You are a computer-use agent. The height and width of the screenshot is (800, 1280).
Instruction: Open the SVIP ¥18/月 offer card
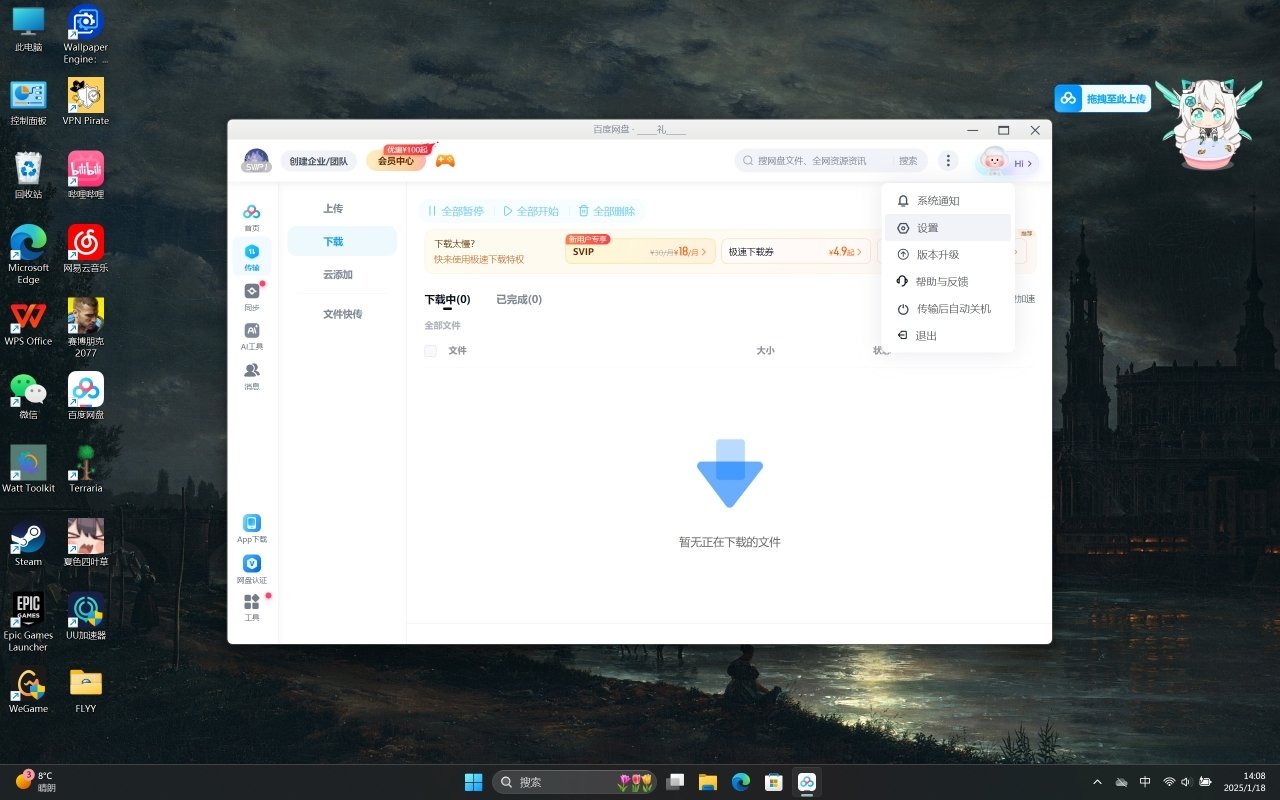tap(640, 252)
